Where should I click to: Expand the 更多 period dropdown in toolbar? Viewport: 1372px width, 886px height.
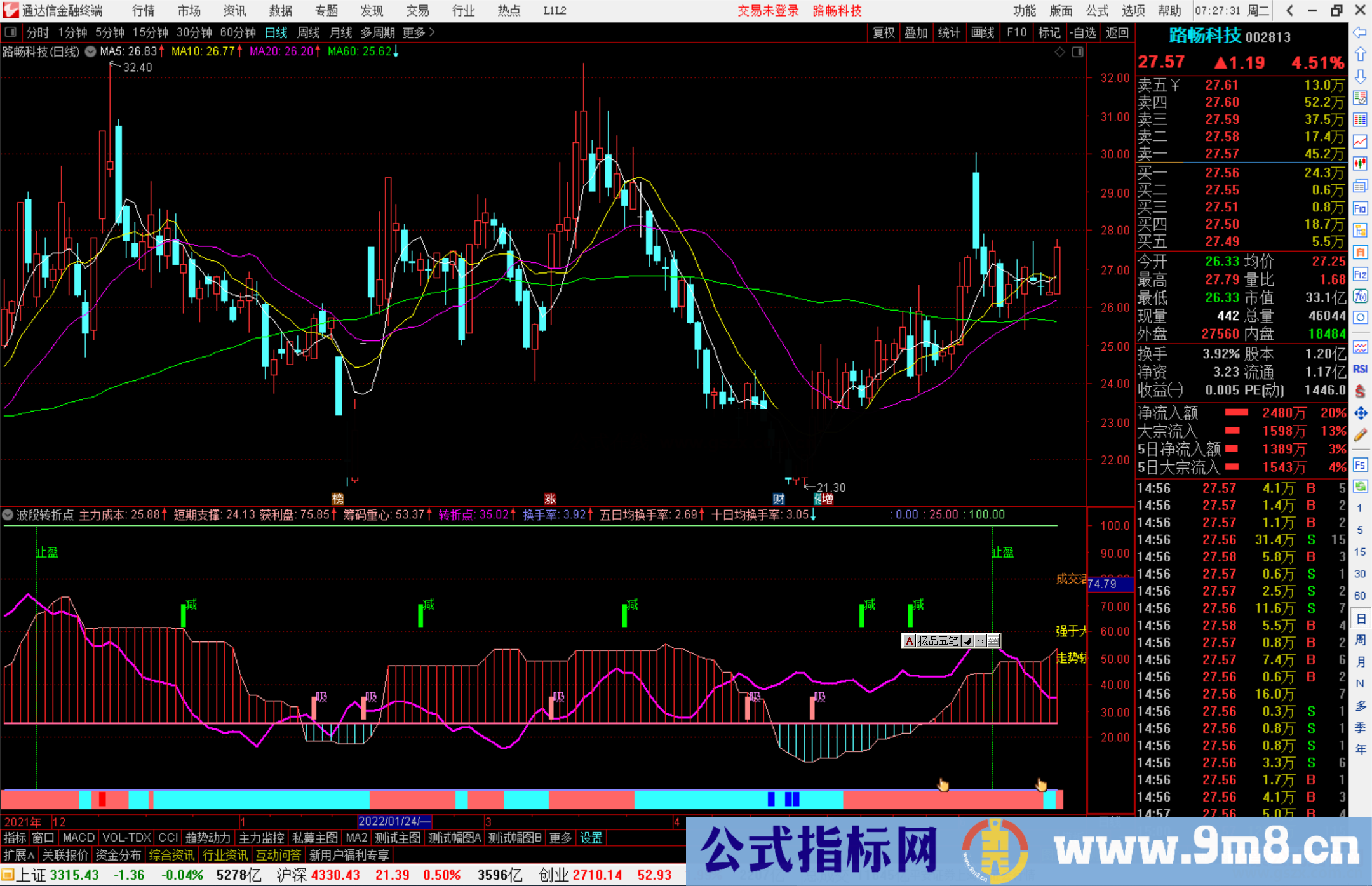click(x=413, y=32)
